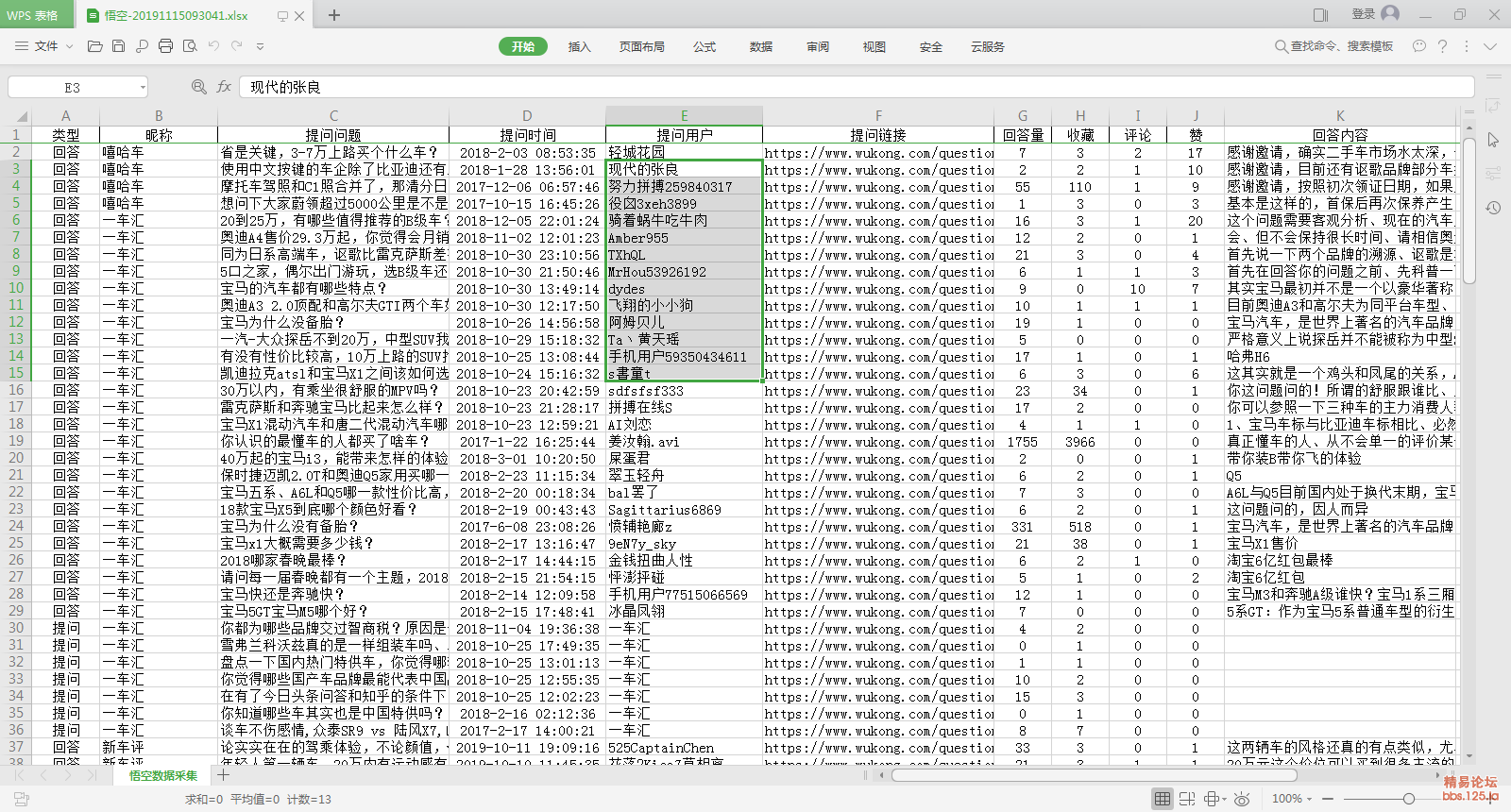Expand the ribbon with chevron arrow

pyautogui.click(x=1490, y=45)
